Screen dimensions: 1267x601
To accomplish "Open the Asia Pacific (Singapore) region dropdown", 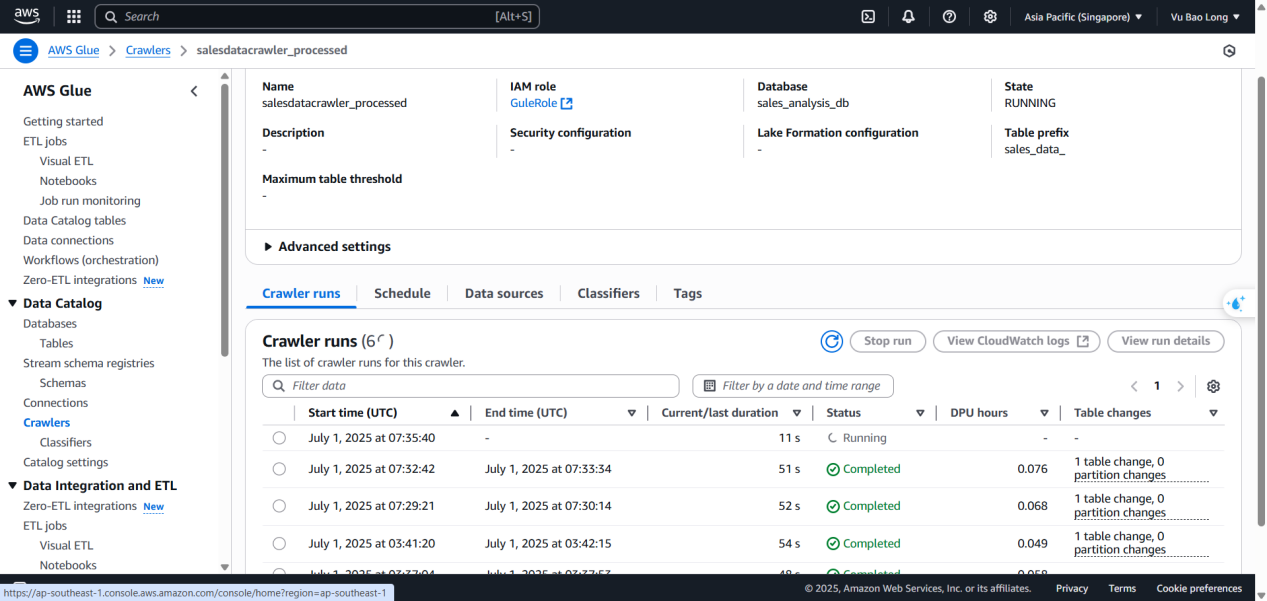I will click(1083, 17).
